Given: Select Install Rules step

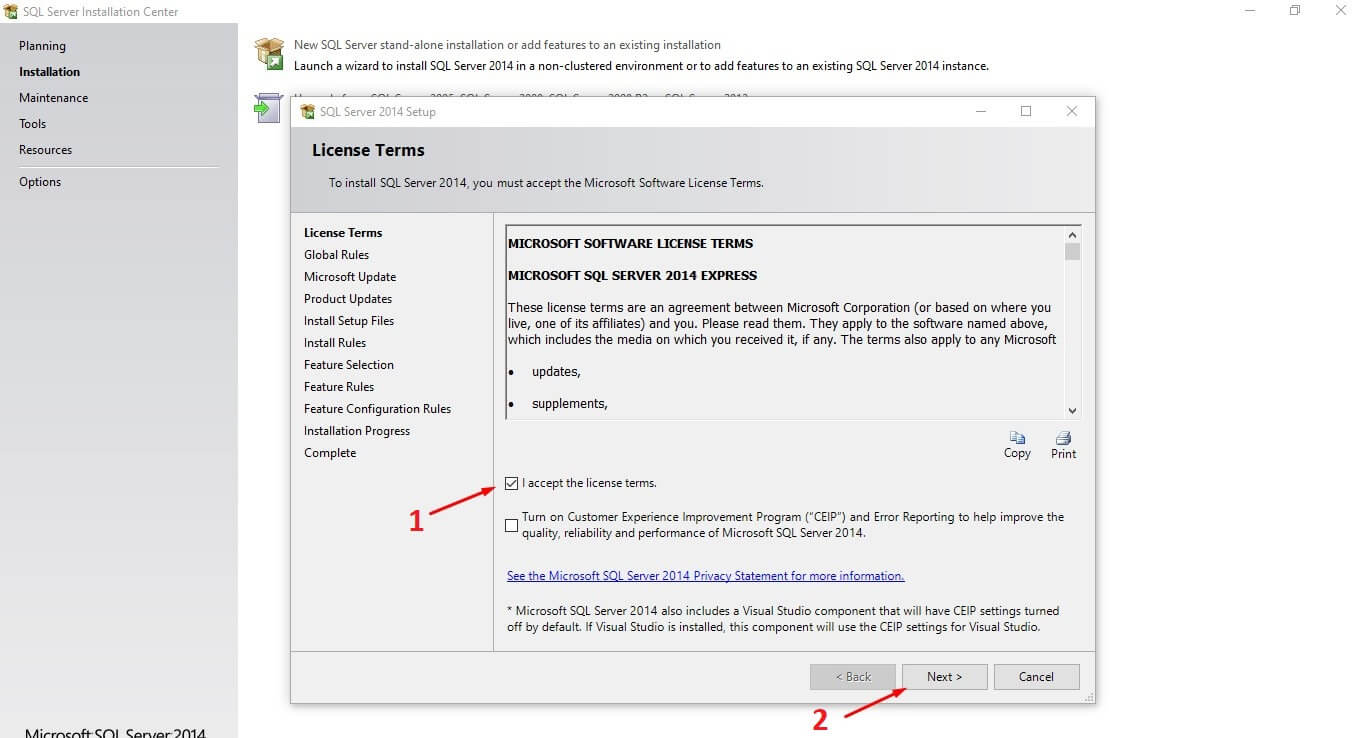Looking at the screenshot, I should [335, 343].
